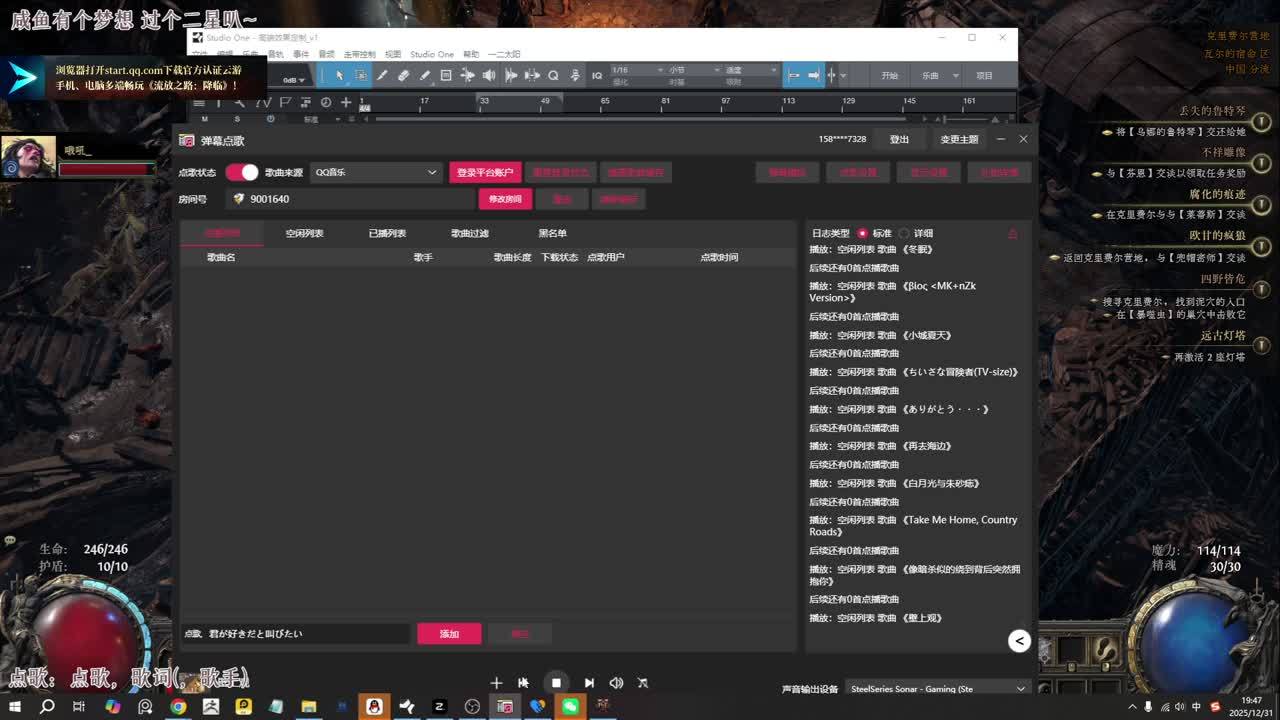This screenshot has width=1280, height=720.
Task: Click the 添加 button
Action: point(449,634)
